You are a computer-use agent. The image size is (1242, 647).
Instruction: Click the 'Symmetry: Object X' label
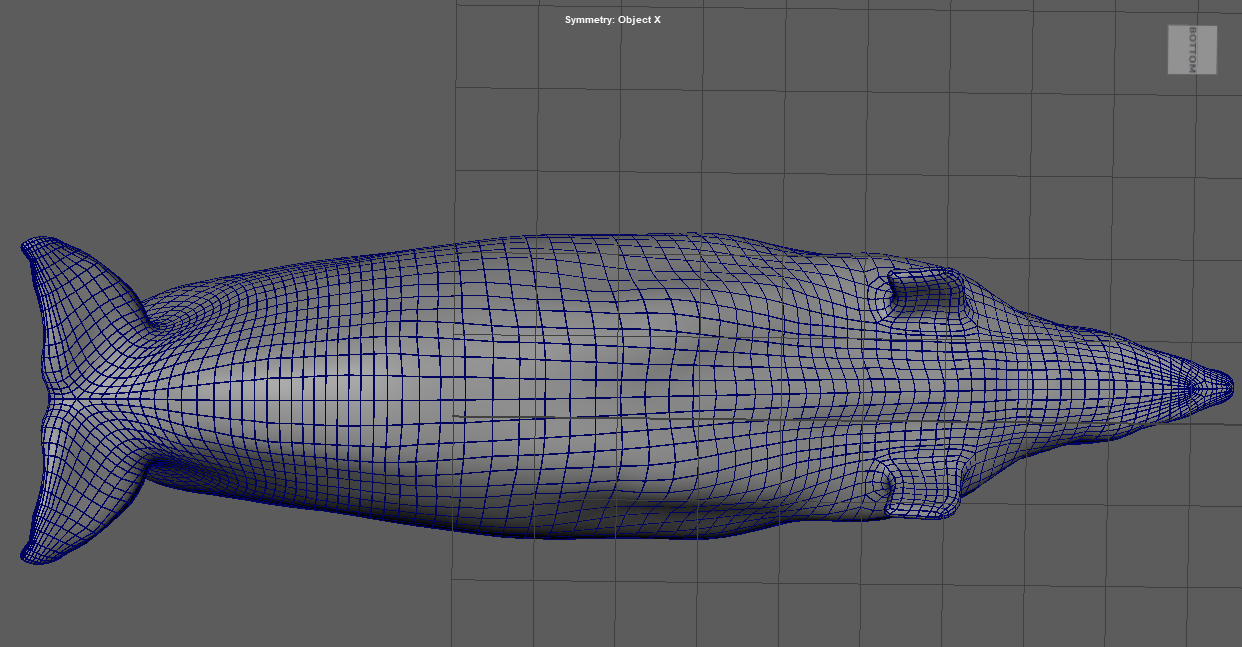tap(613, 20)
